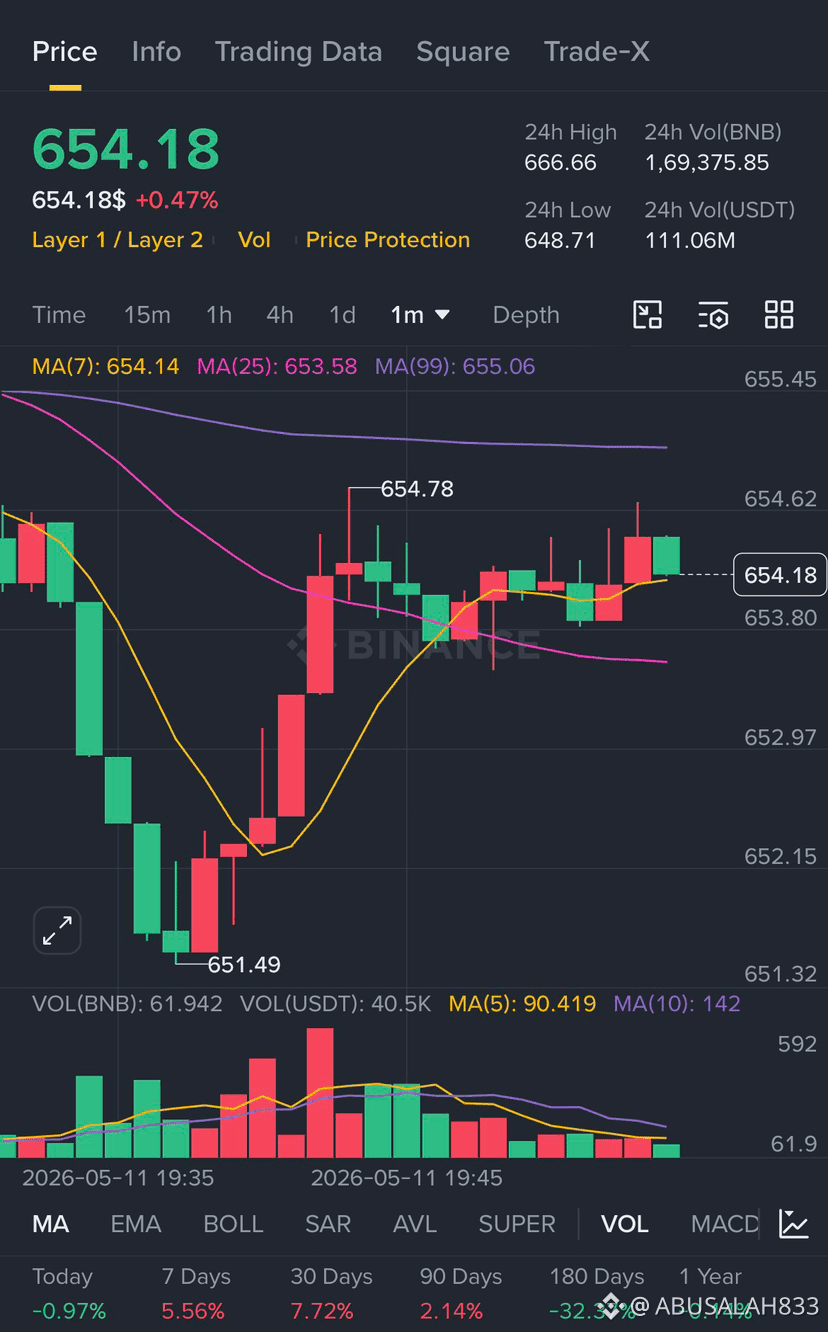Open the Trade-X tab
828x1332 pixels.
pos(597,52)
